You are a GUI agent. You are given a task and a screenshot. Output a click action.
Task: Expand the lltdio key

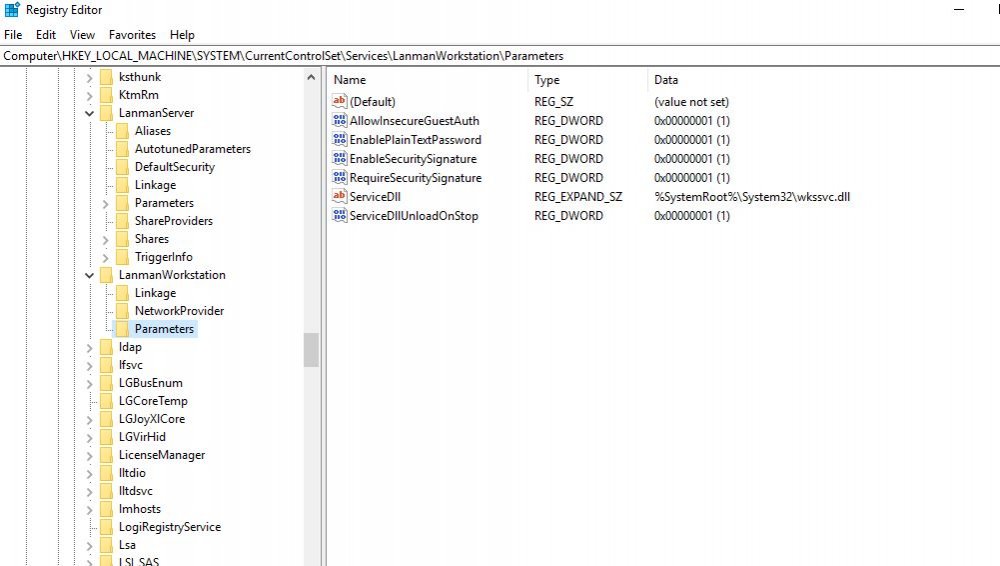tap(89, 473)
